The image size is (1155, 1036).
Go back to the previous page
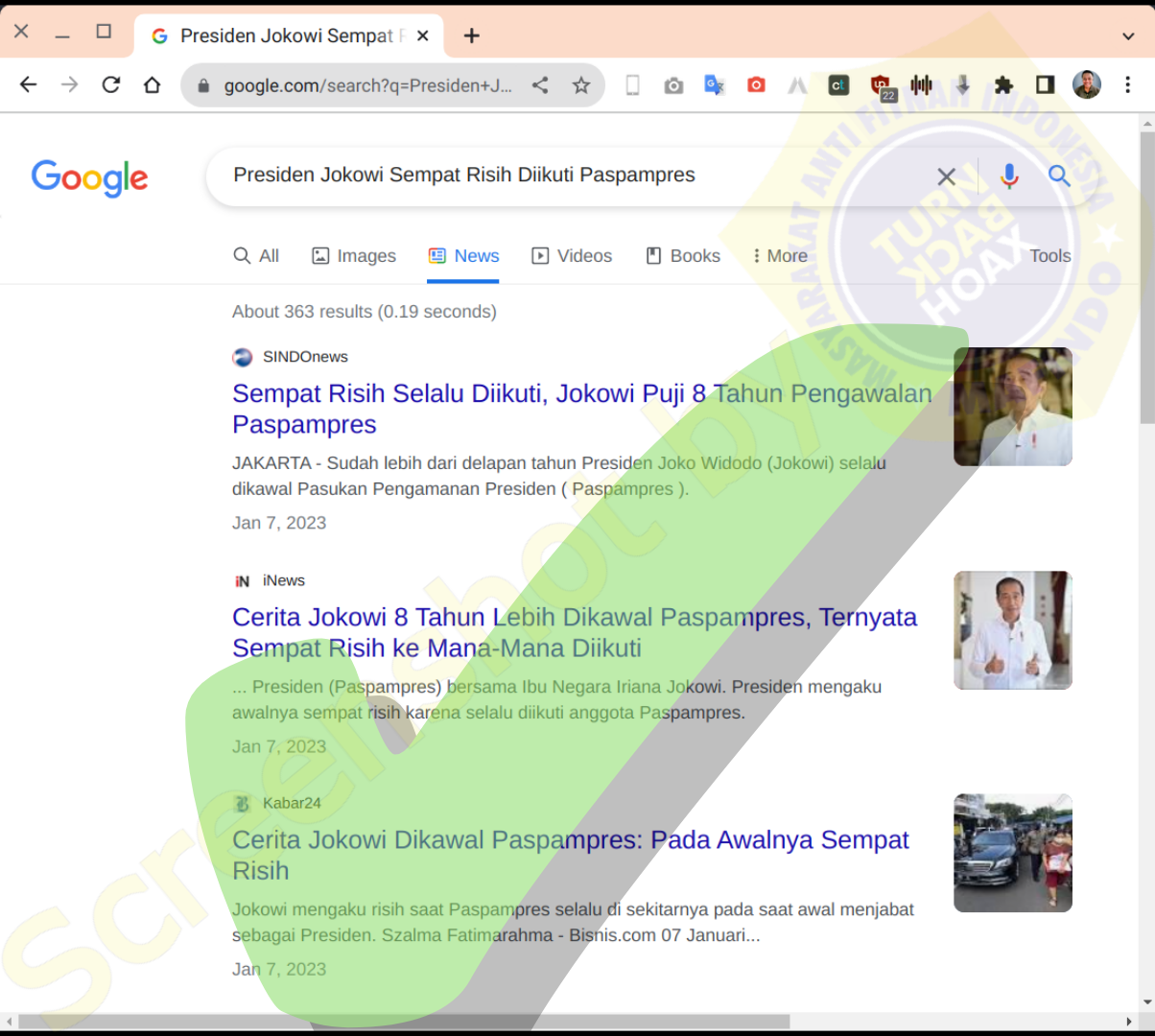pyautogui.click(x=28, y=84)
